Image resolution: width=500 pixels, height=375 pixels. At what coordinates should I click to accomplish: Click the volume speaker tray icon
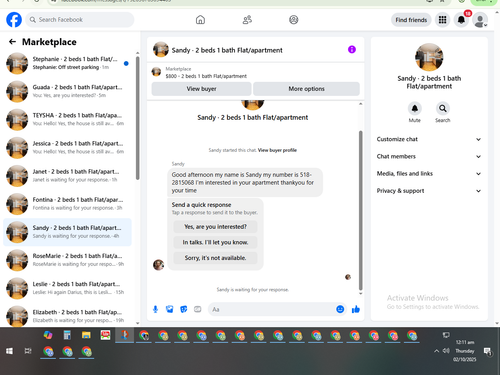446,351
